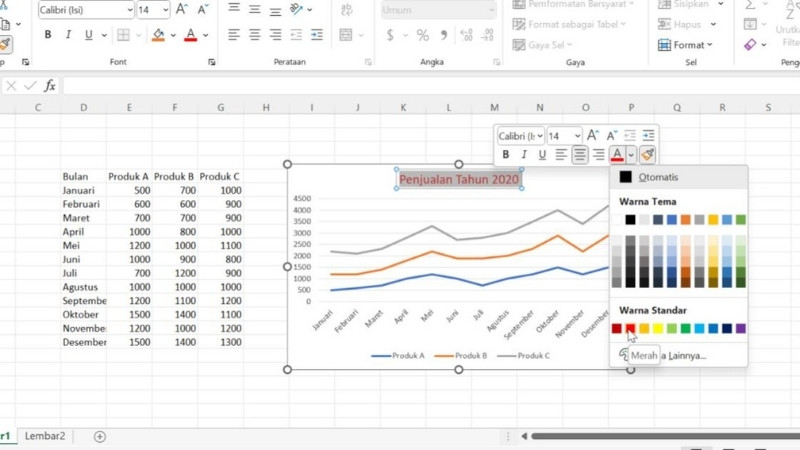Pick the purple standard color swatch
This screenshot has width=800, height=450.
(x=740, y=329)
